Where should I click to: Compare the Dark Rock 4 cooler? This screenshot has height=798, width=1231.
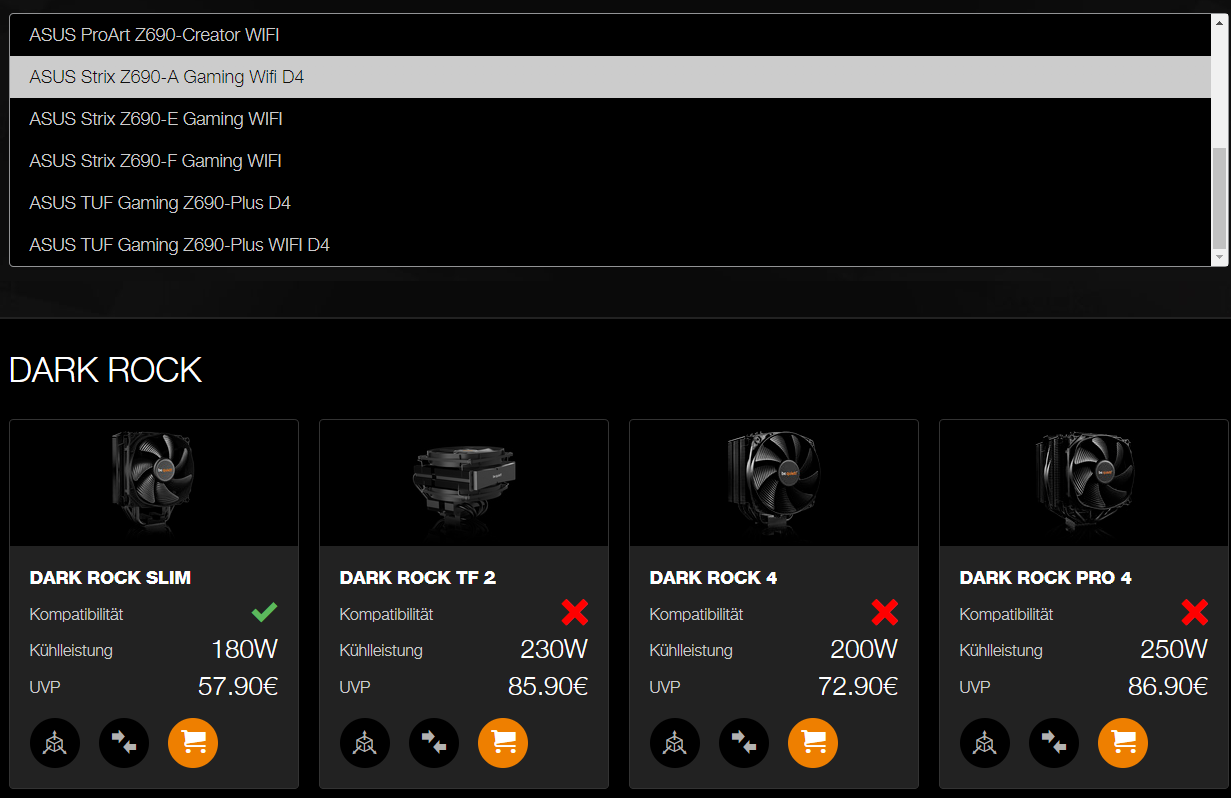coord(744,743)
